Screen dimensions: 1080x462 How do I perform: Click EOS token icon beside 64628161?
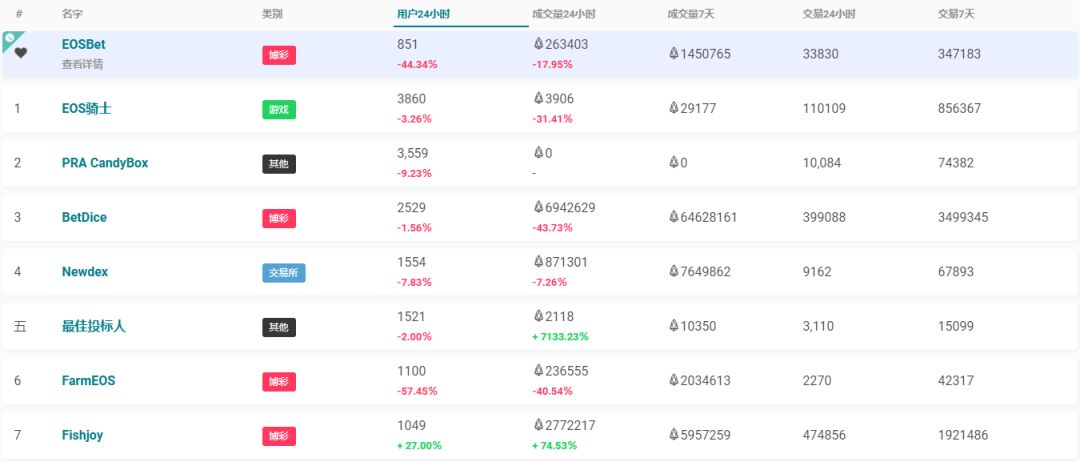point(674,217)
